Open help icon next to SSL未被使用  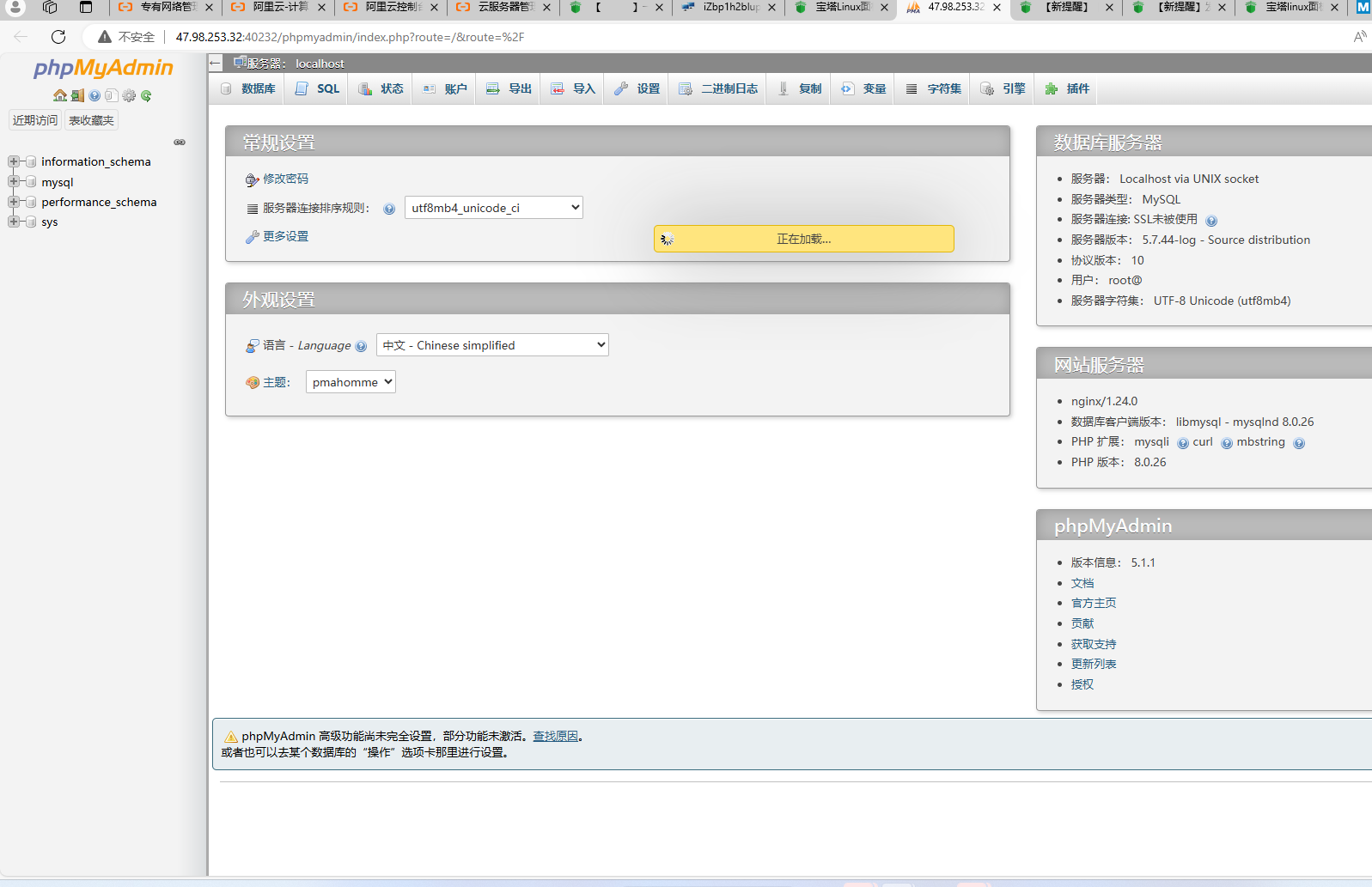[1211, 221]
